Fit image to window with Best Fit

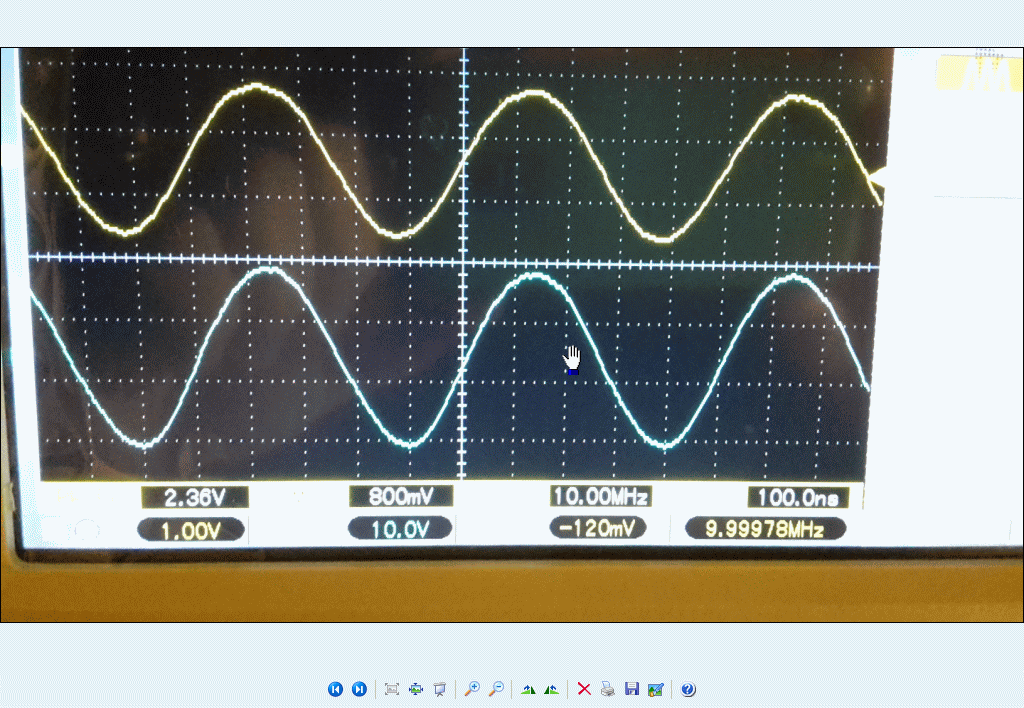pyautogui.click(x=392, y=689)
